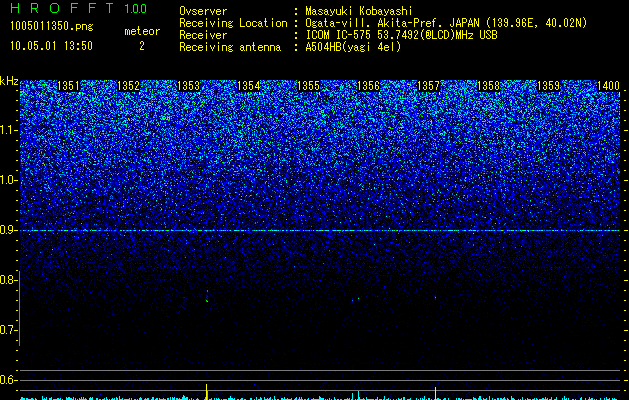Screen dimensions: 629x400
Task: Click the cyan power spike below 1356
Action: (x=358, y=395)
